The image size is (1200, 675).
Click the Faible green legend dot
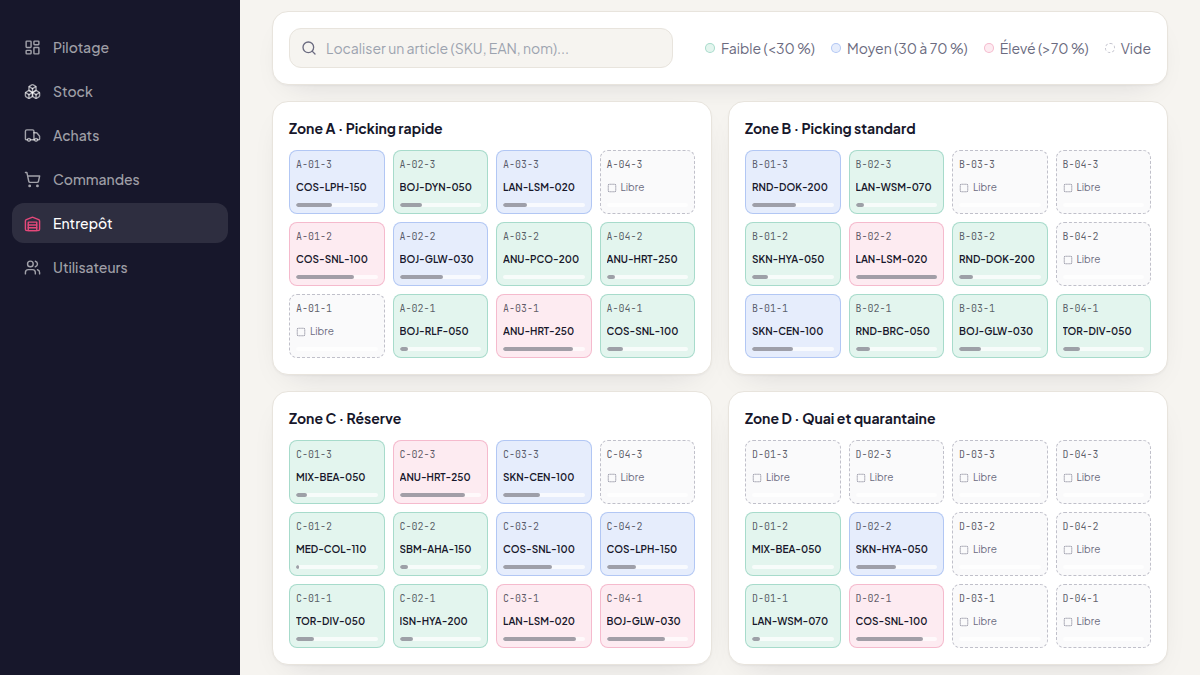coord(710,48)
